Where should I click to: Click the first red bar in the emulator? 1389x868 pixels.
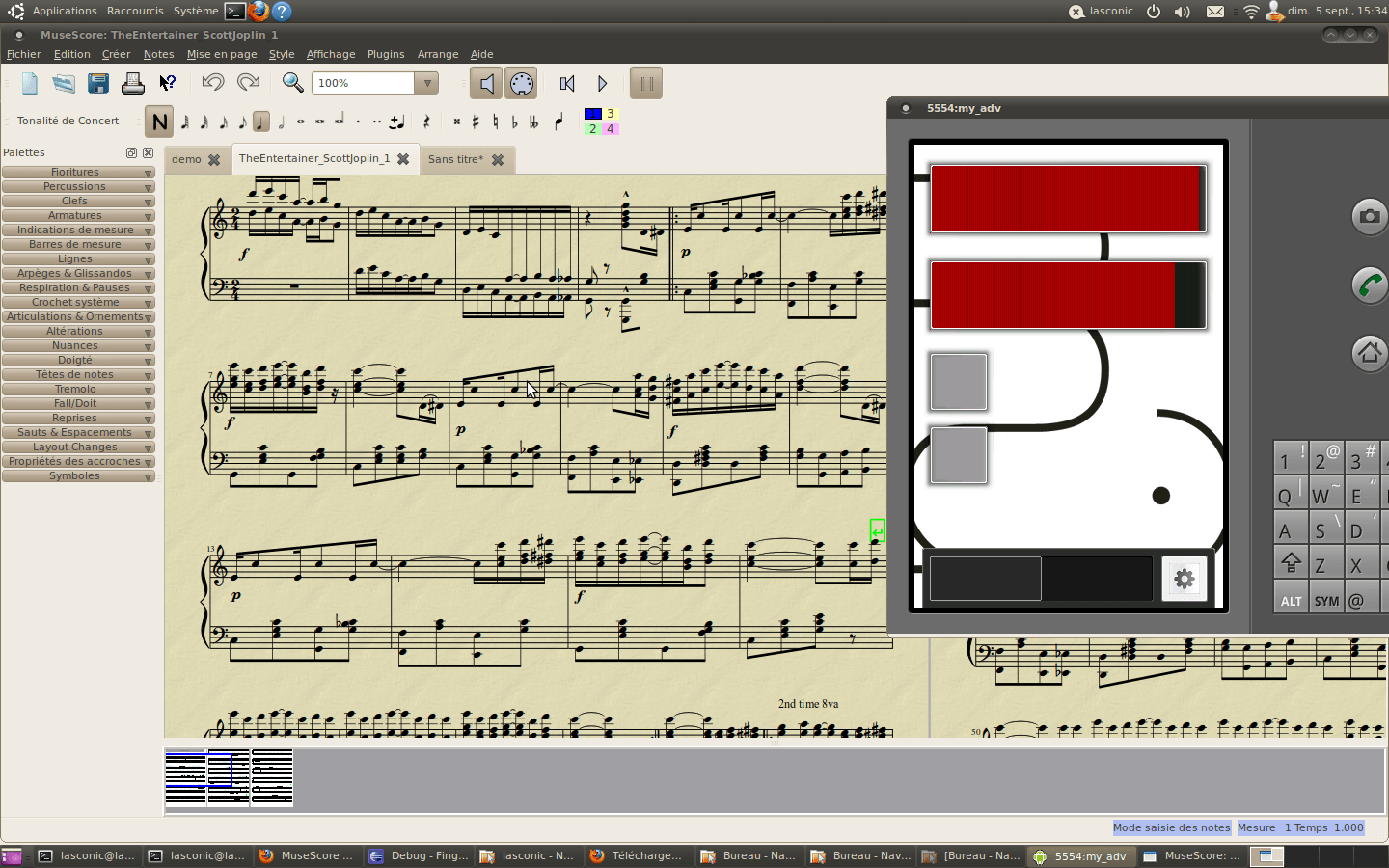[1068, 199]
